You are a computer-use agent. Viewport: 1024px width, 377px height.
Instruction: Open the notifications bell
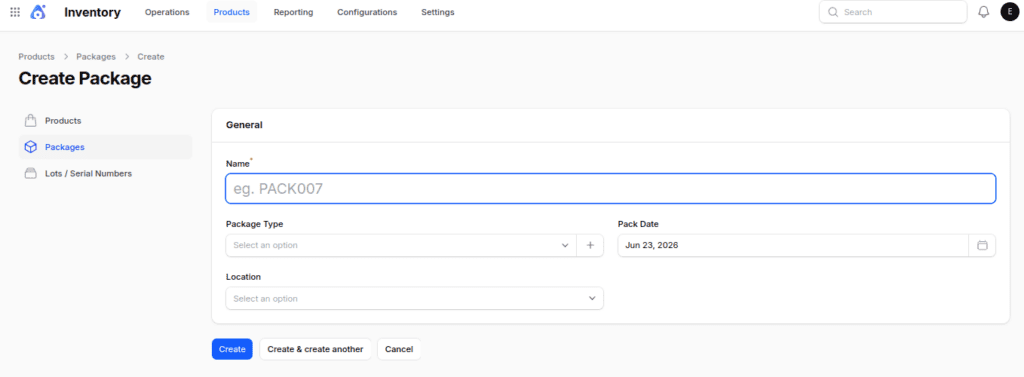984,12
